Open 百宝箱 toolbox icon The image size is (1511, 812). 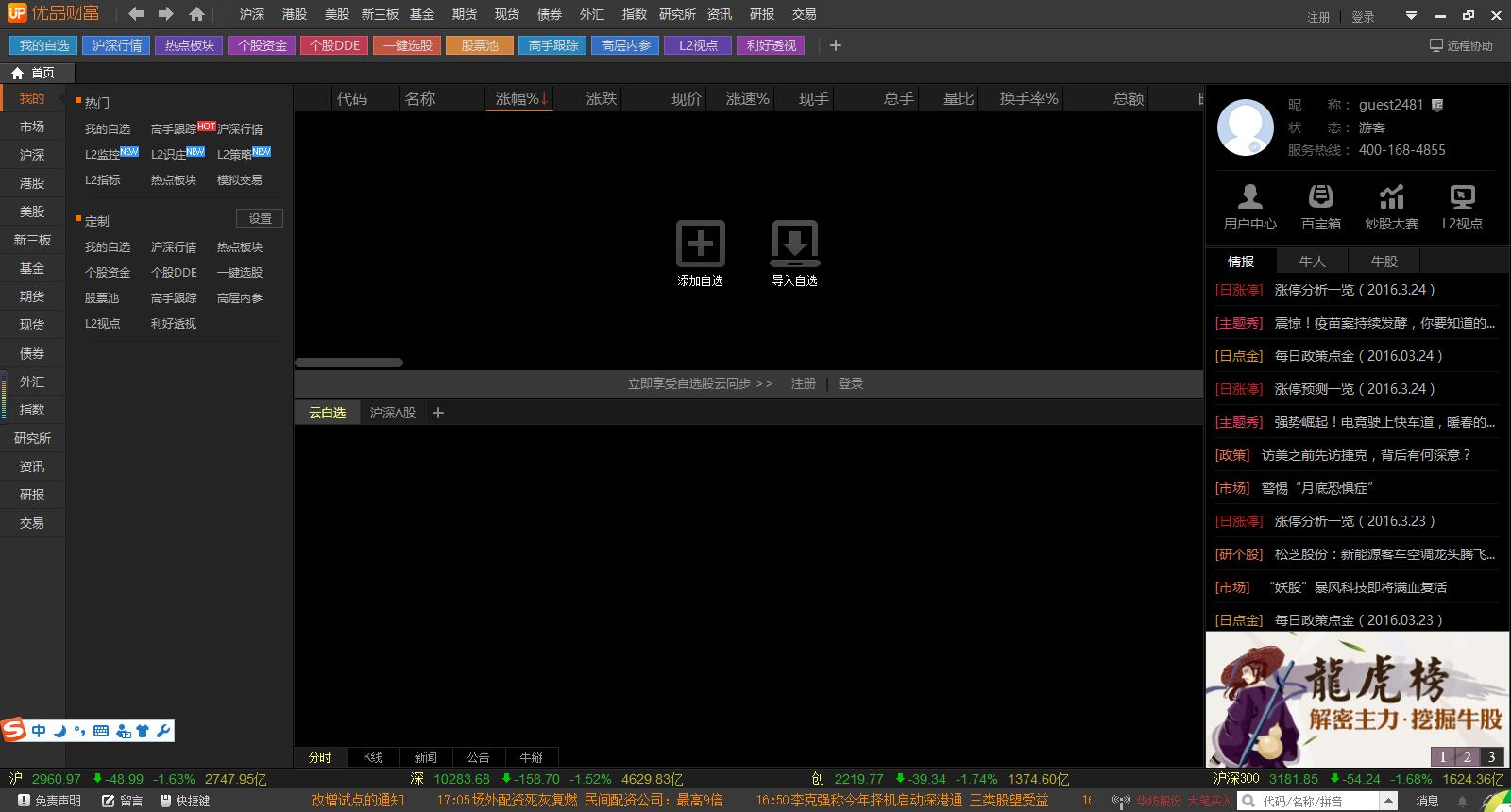point(1321,196)
